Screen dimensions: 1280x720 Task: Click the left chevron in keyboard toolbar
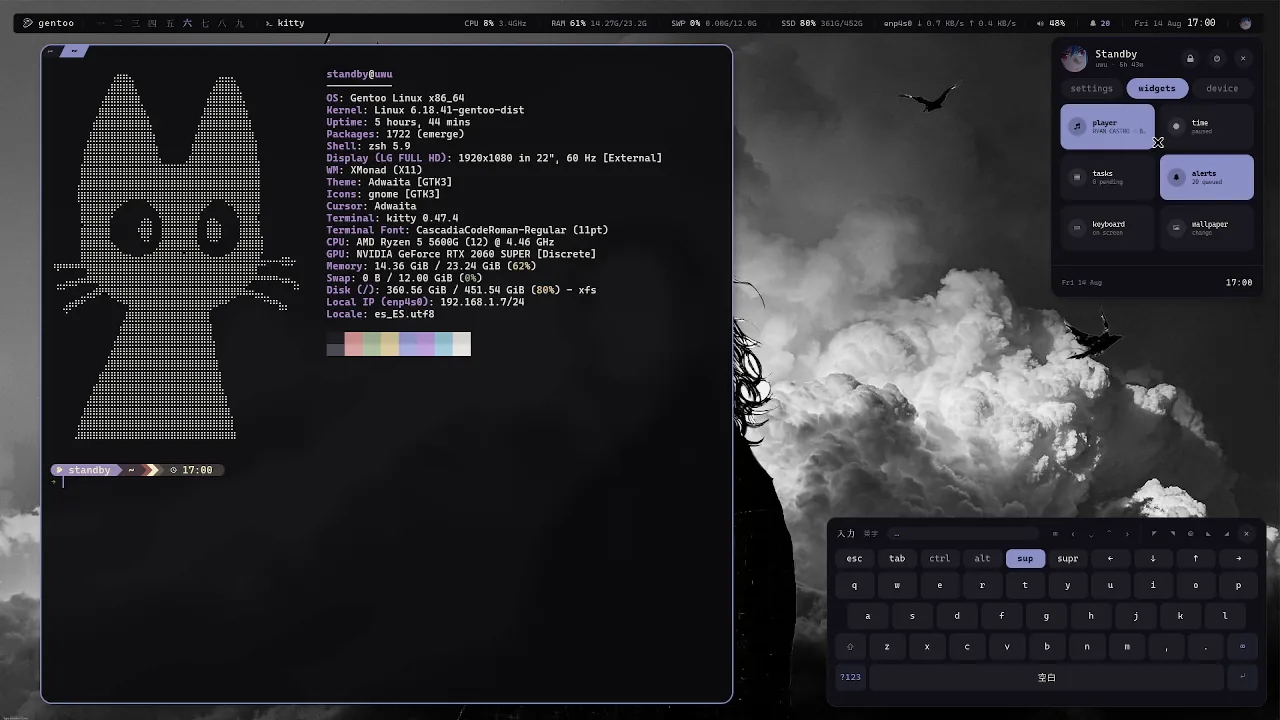[1073, 534]
